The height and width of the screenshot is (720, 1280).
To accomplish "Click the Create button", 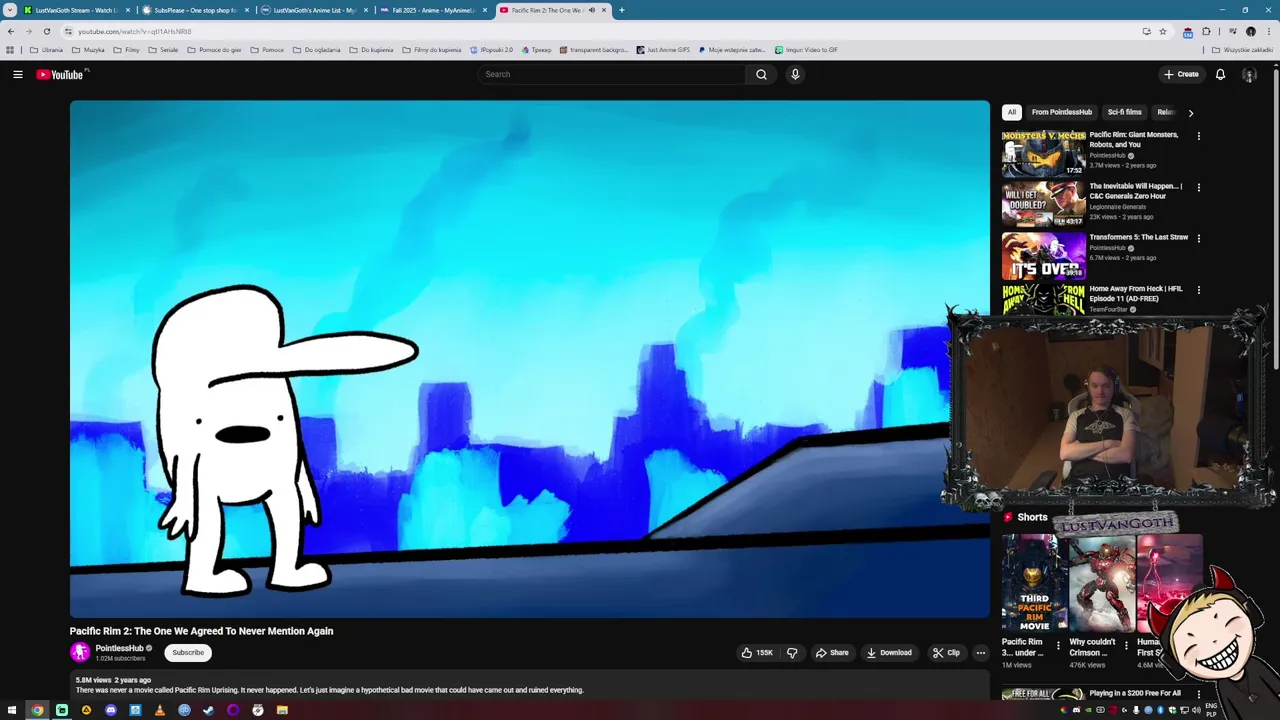I will point(1181,74).
